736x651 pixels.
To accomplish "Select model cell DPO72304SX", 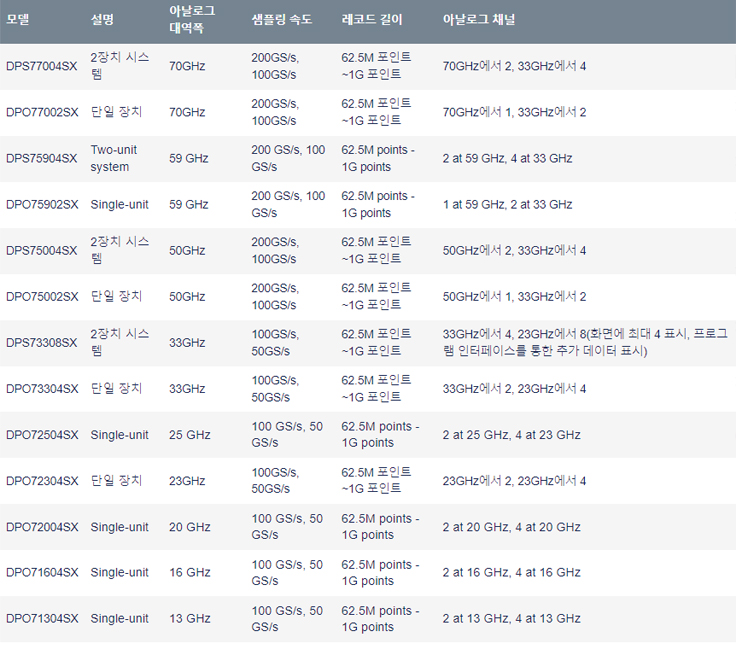I will pyautogui.click(x=42, y=481).
